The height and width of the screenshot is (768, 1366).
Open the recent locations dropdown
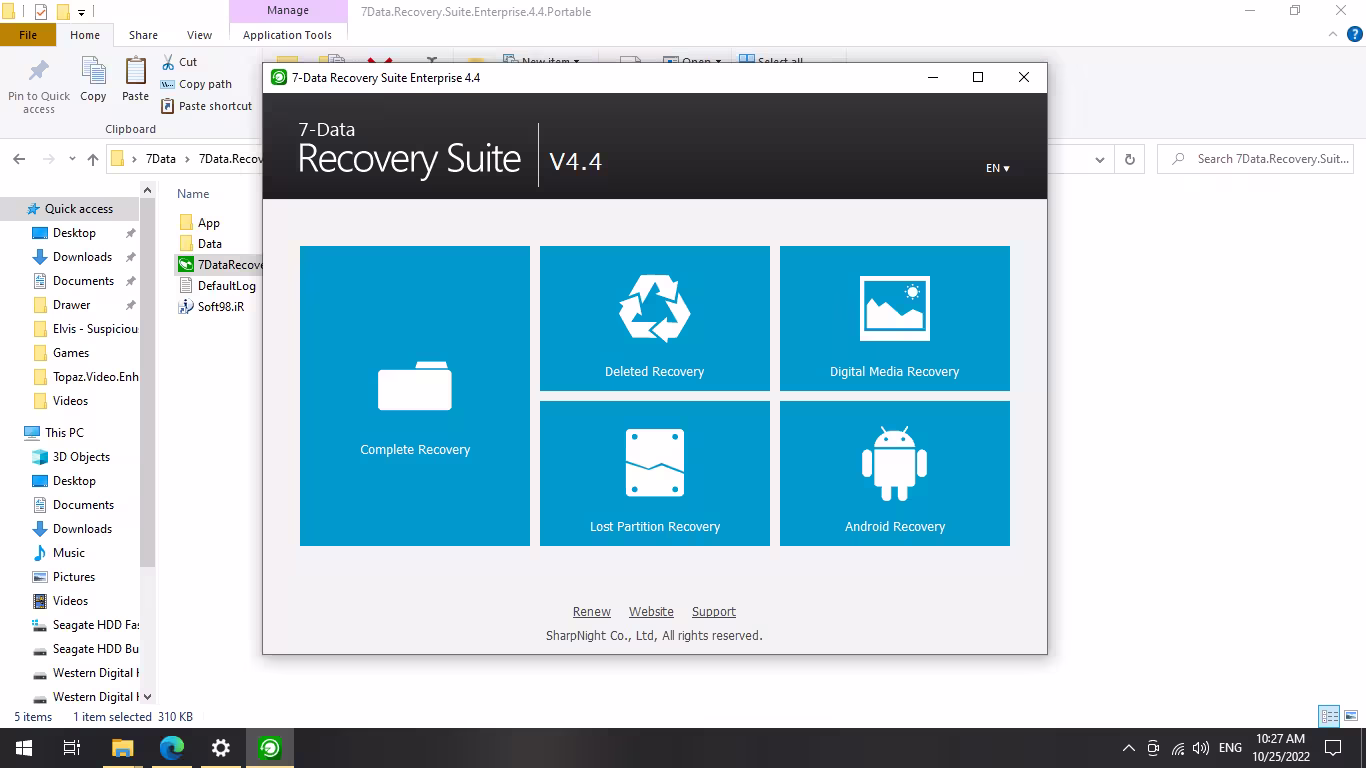(x=72, y=159)
